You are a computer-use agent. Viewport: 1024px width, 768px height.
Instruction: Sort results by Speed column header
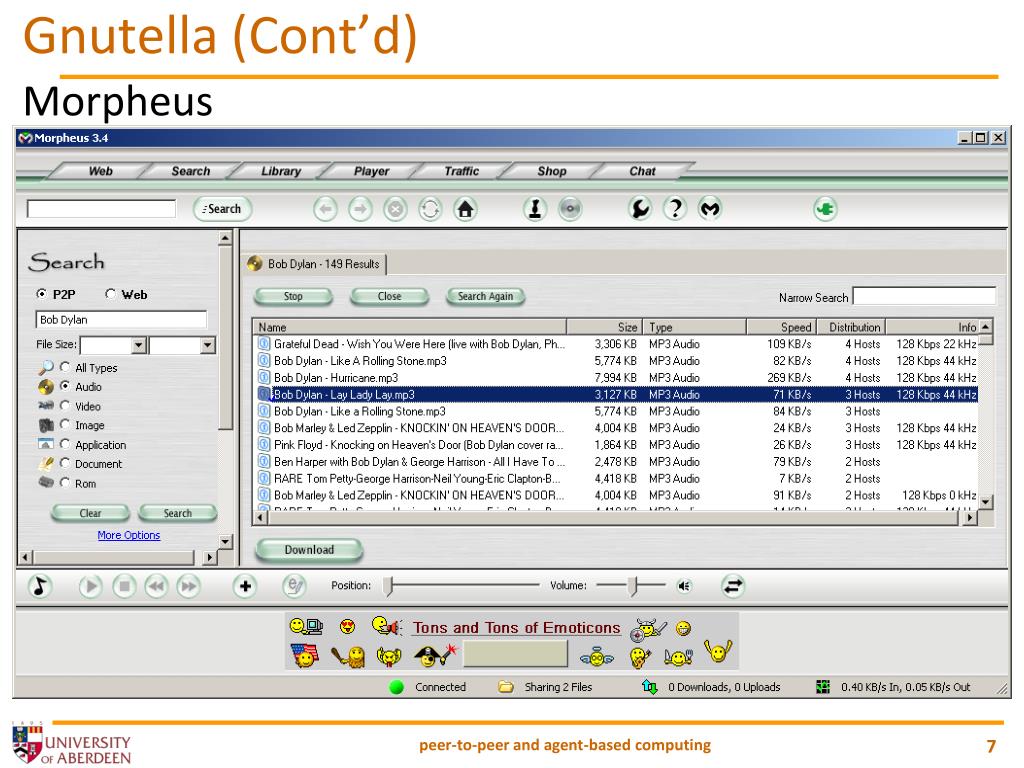pos(781,327)
